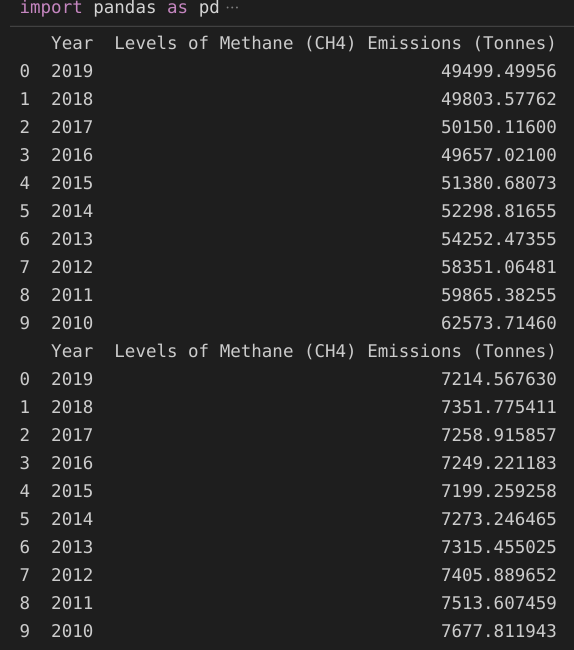This screenshot has width=574, height=650.
Task: Click year 2016 in the 7249.221183 row
Action: click(x=72, y=463)
